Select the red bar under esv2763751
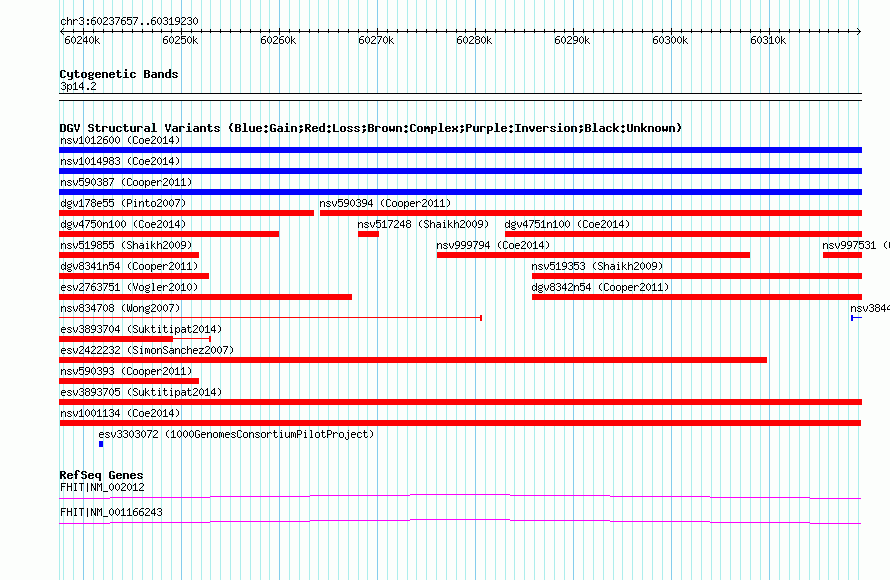Screen dimensions: 890x580 (x=205, y=297)
